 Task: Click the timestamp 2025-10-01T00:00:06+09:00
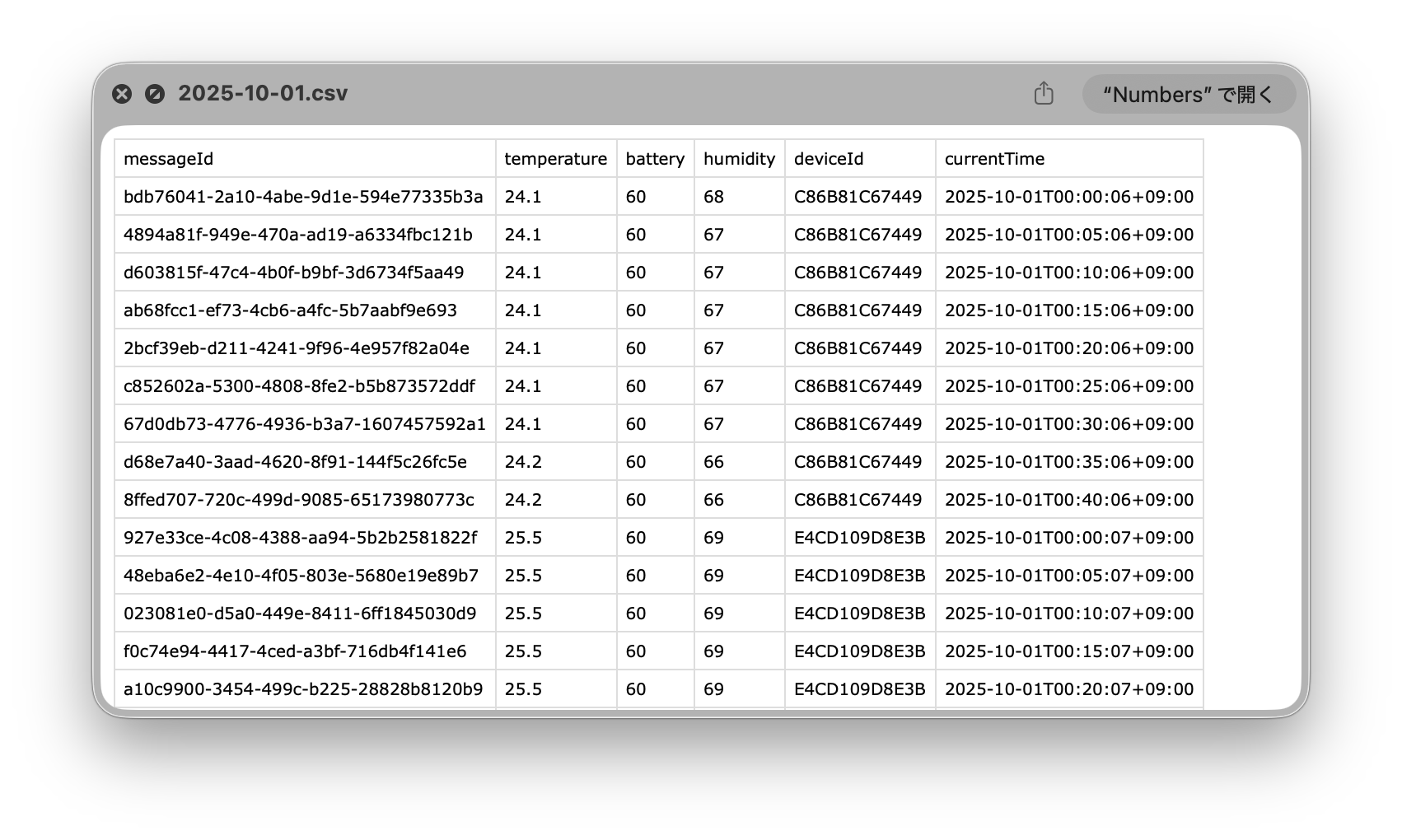tap(1069, 196)
